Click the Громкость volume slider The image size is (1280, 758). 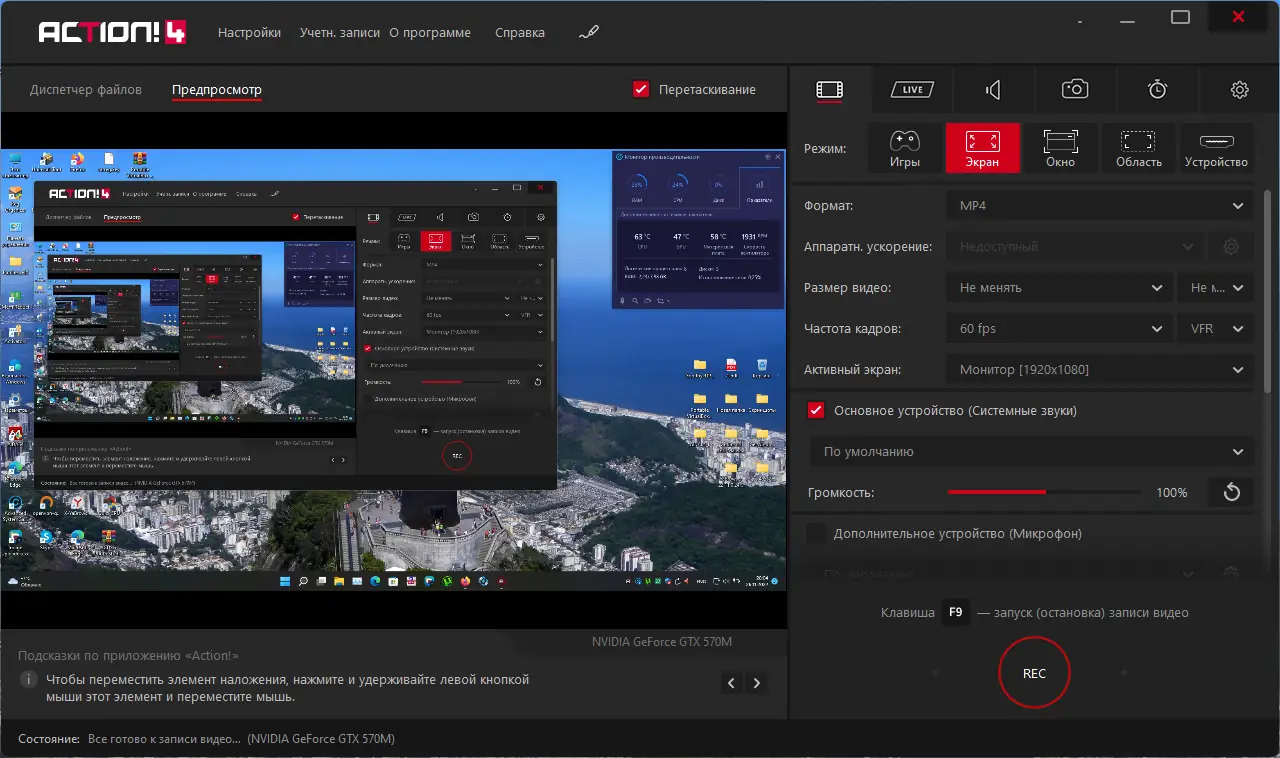(1044, 492)
